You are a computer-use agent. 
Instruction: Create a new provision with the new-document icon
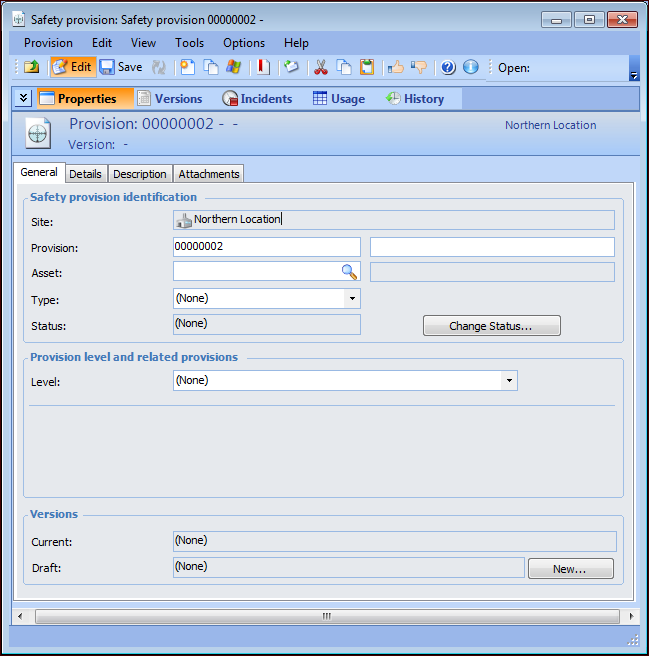tap(187, 67)
